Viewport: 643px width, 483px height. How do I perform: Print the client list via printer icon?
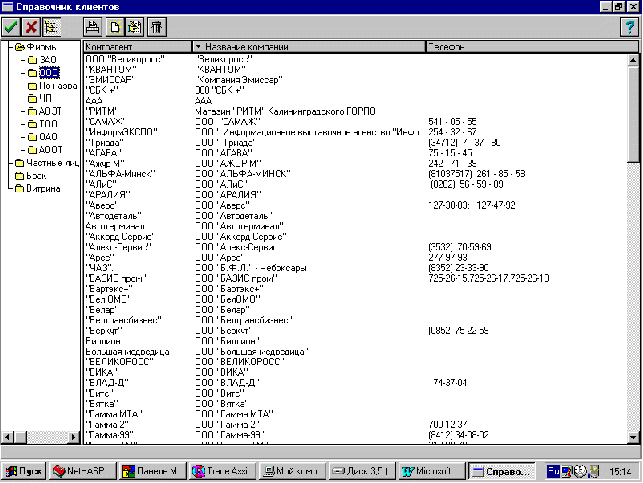pos(93,27)
